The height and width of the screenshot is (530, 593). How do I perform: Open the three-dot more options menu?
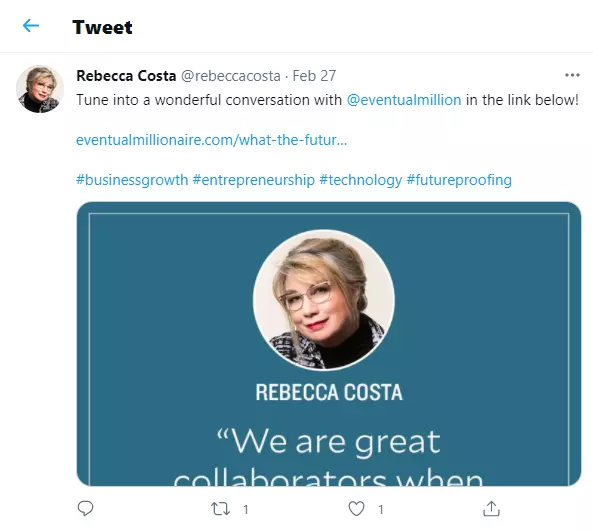[x=572, y=75]
